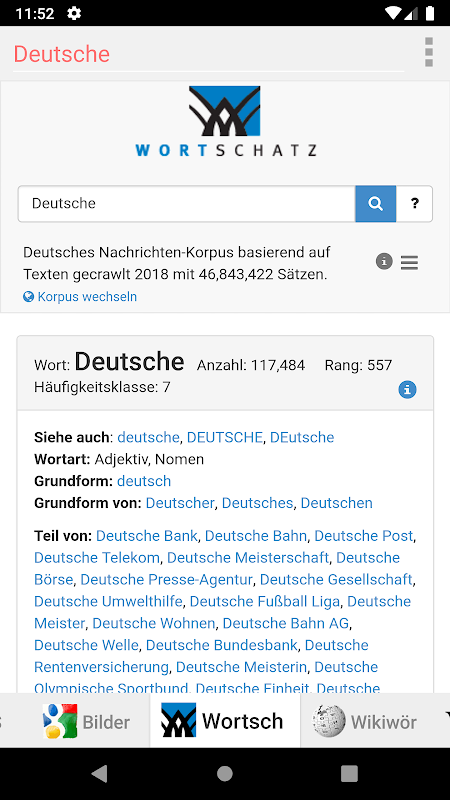The image size is (450, 800).
Task: Open the Deutsche Bank link
Action: tap(146, 536)
